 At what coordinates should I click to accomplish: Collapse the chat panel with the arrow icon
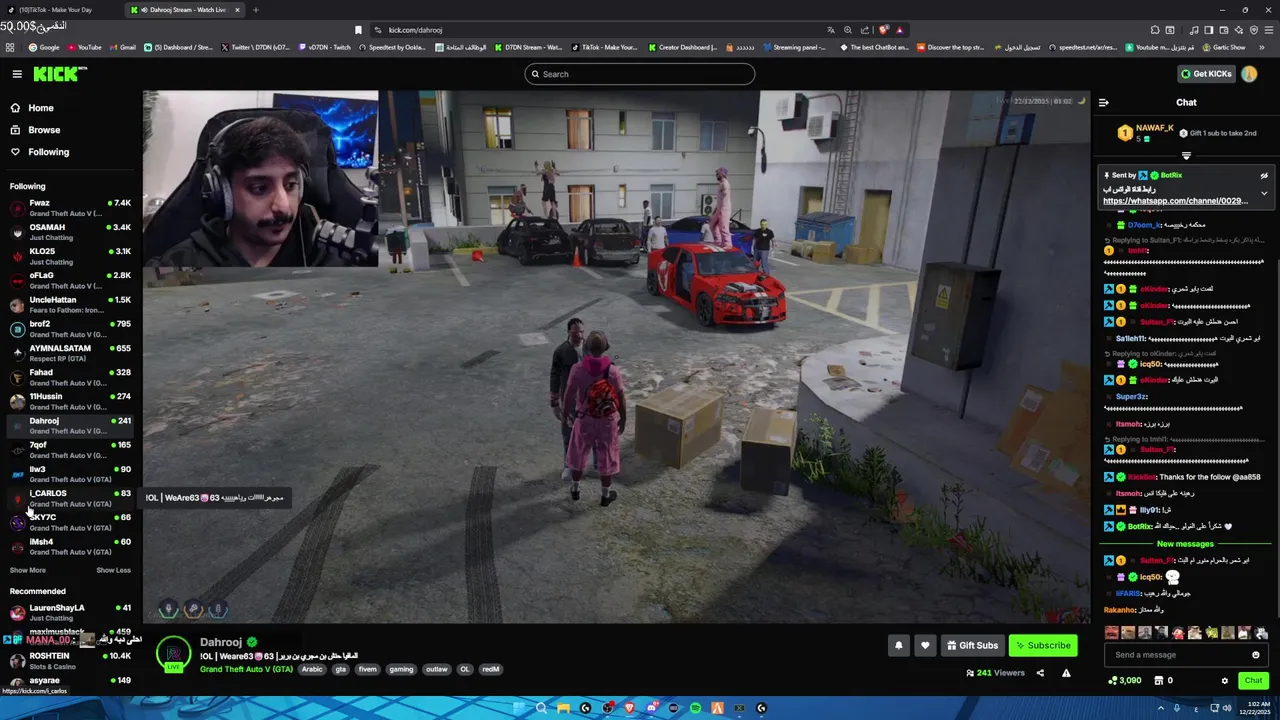click(x=1103, y=102)
